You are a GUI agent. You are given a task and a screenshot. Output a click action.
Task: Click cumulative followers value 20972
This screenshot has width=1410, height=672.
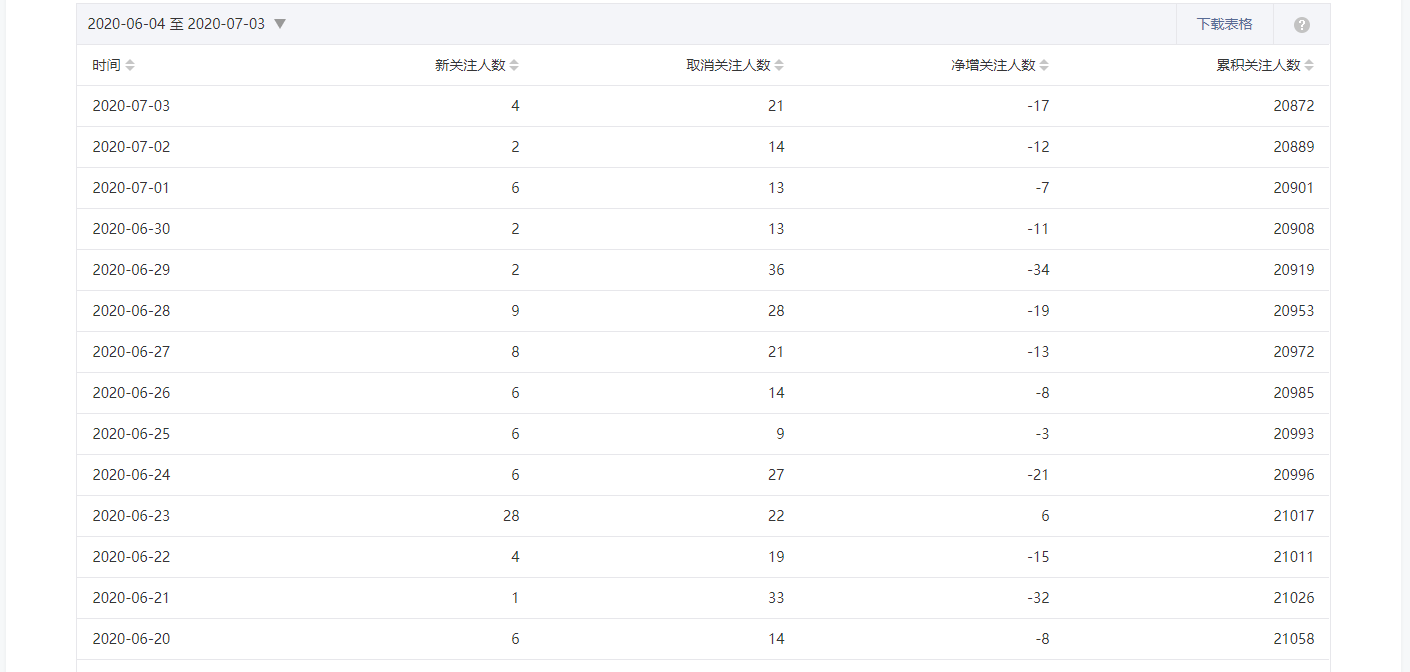click(1294, 352)
